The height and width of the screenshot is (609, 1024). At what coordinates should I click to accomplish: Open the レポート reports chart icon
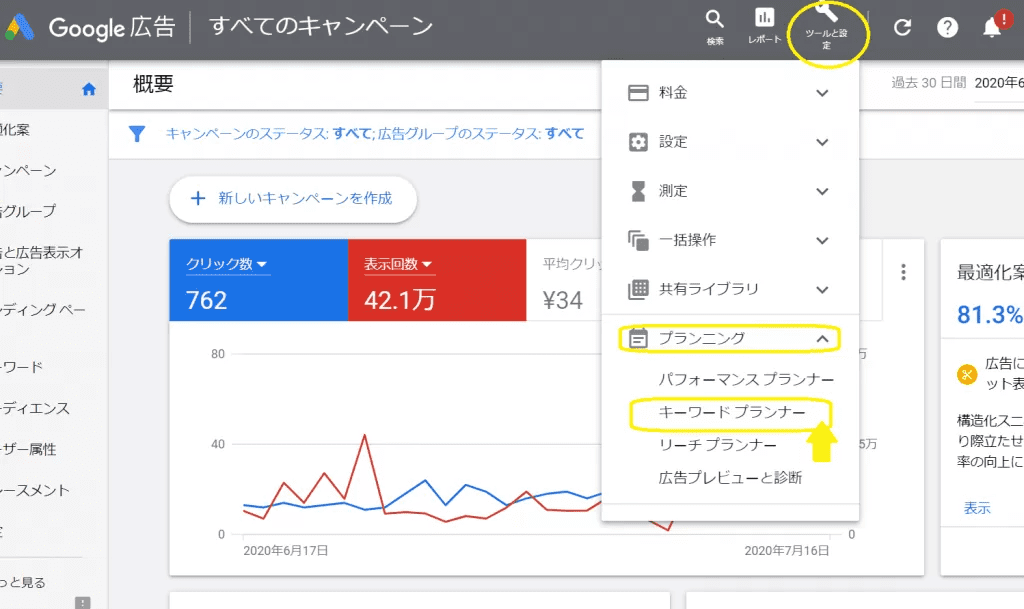pos(764,18)
